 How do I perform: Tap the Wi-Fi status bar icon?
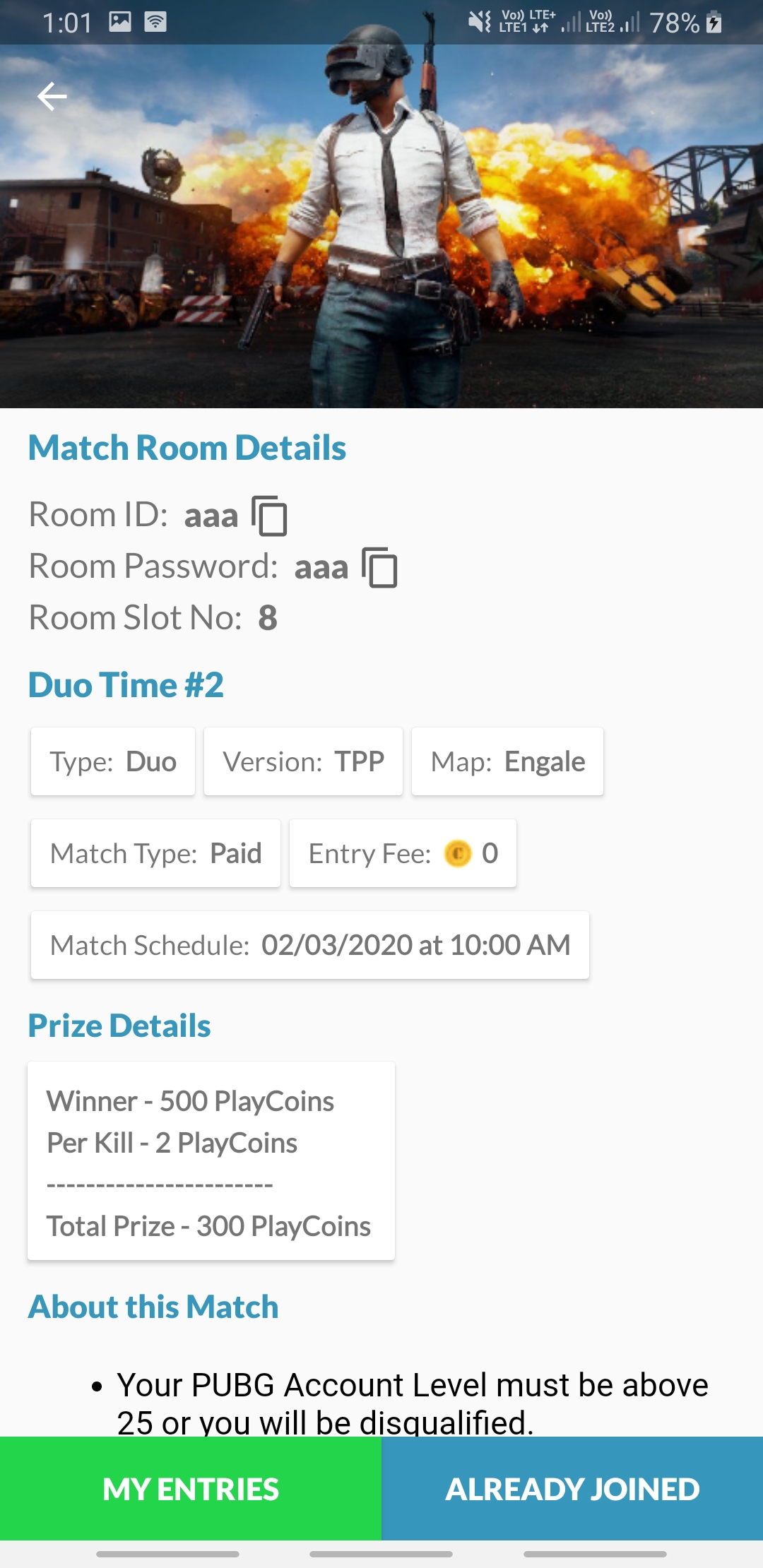[x=155, y=22]
